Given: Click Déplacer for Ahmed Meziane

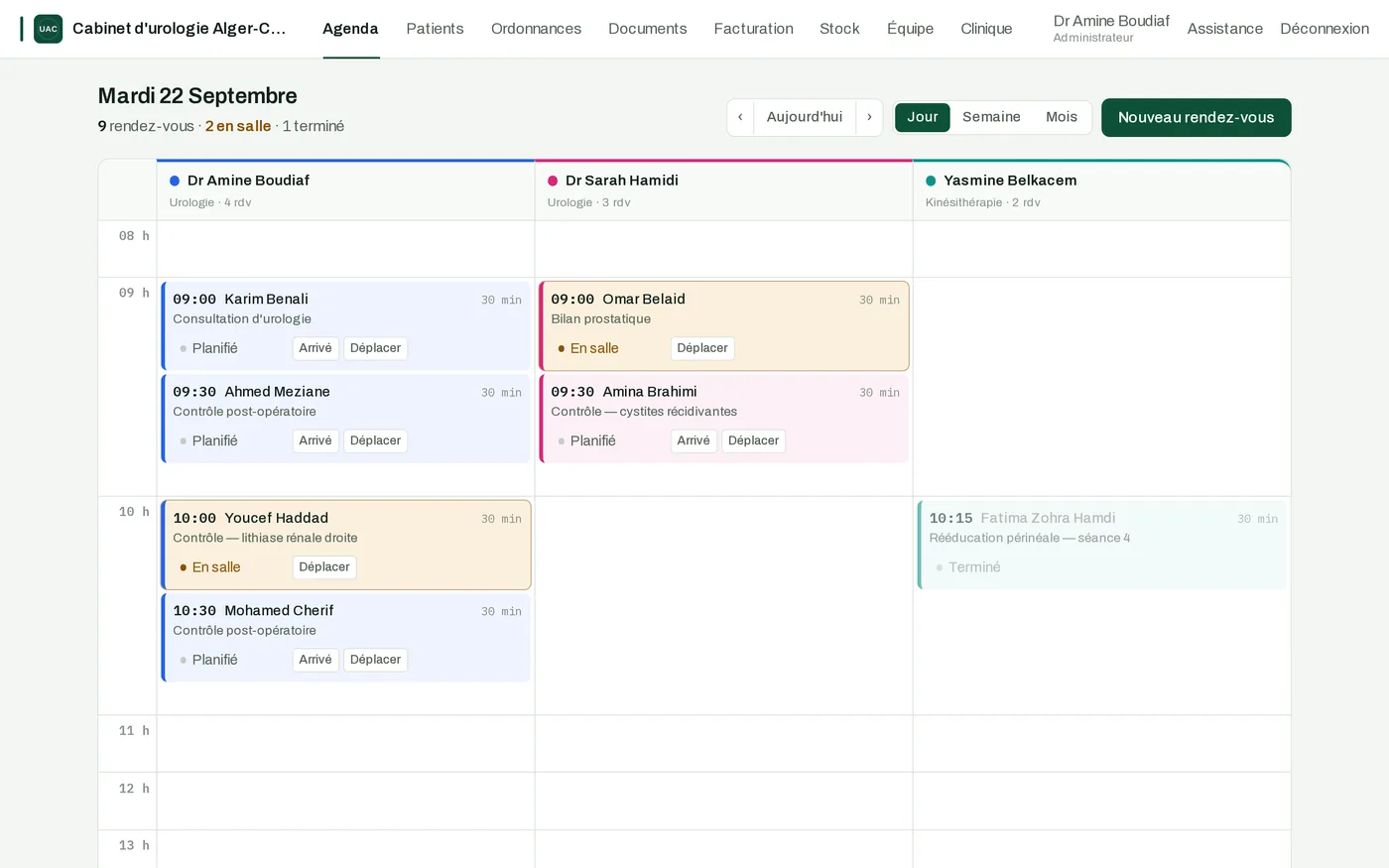Looking at the screenshot, I should pyautogui.click(x=375, y=440).
